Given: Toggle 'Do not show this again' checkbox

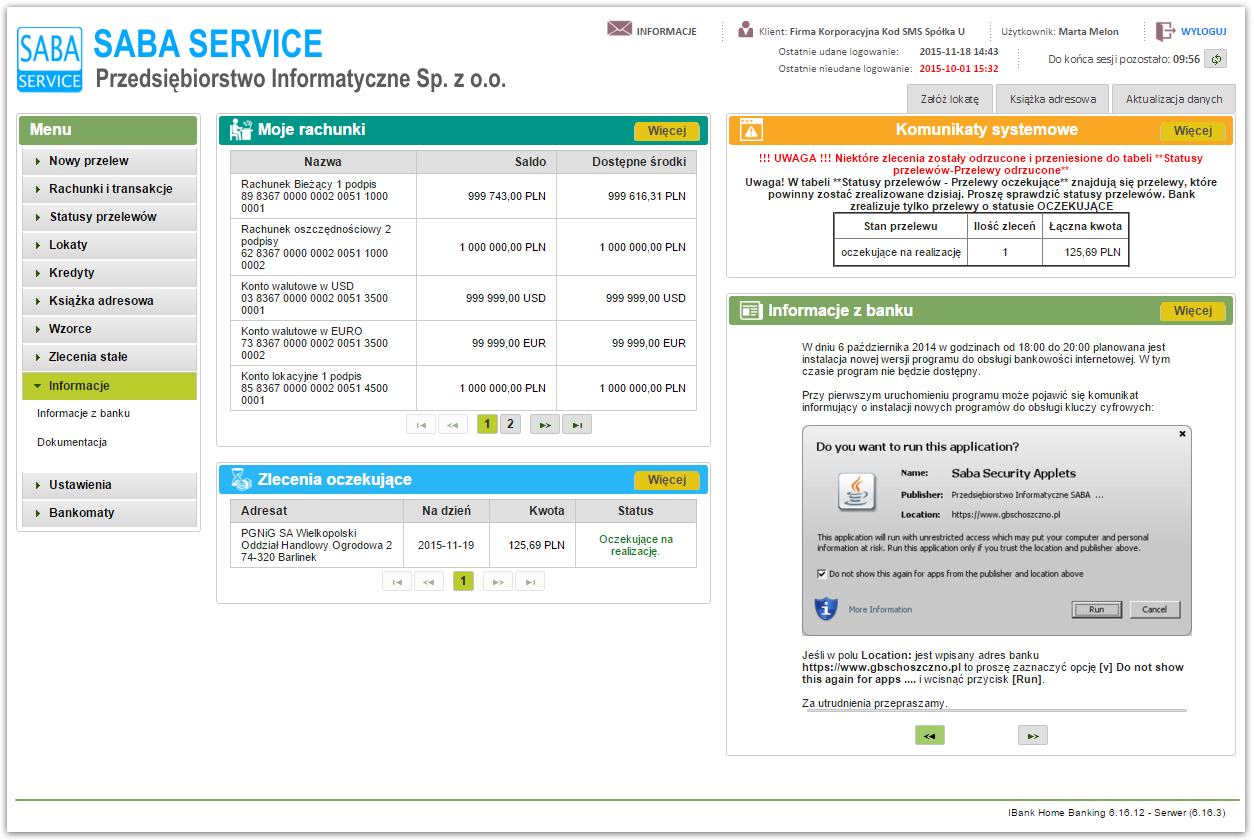Looking at the screenshot, I should point(821,574).
